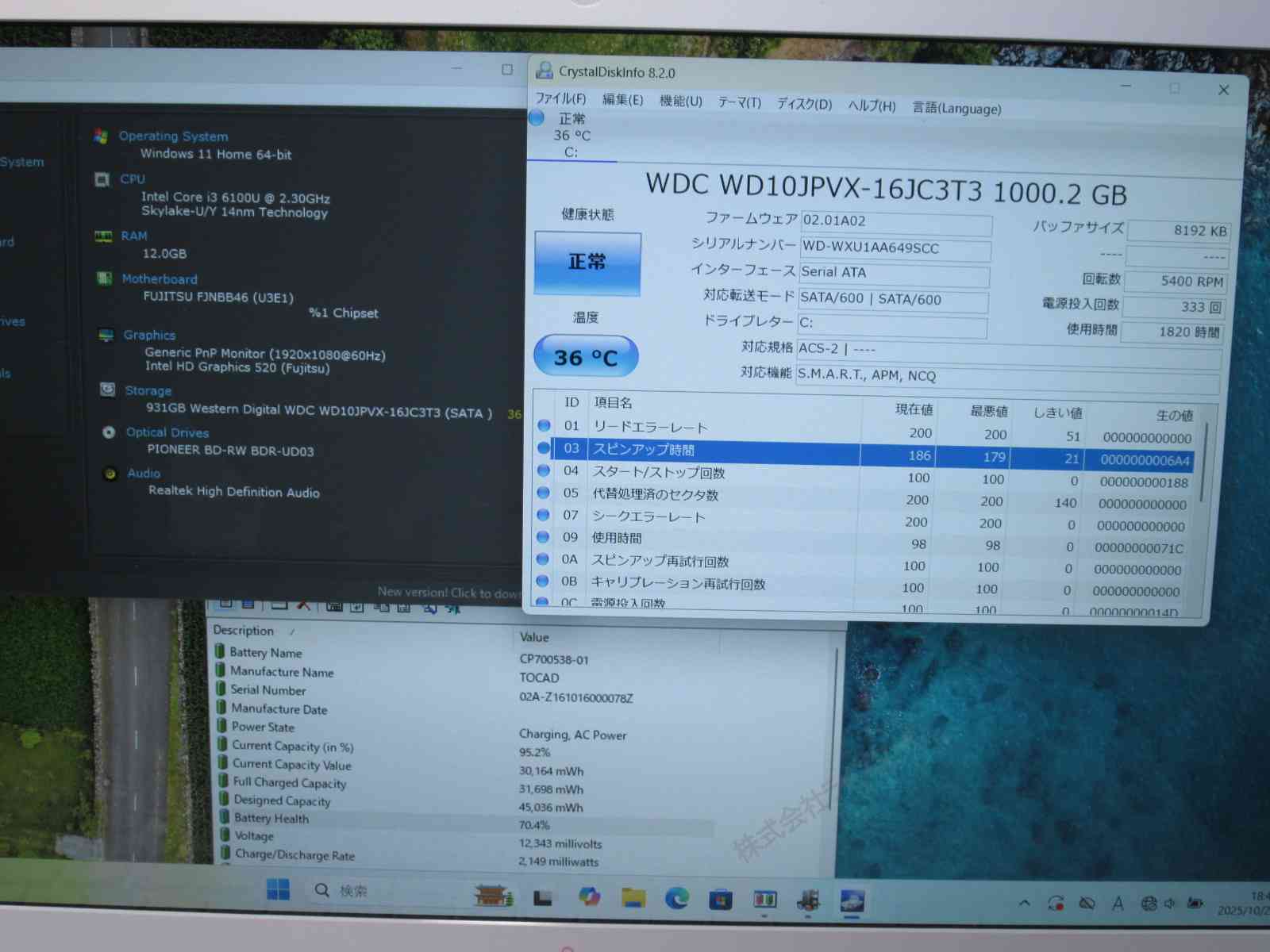Open File Explorer from the taskbar
Viewport: 1270px width, 952px height.
point(633,897)
